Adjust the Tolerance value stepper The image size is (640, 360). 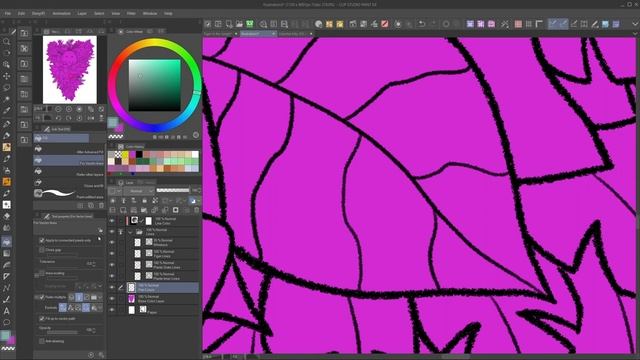(95, 264)
